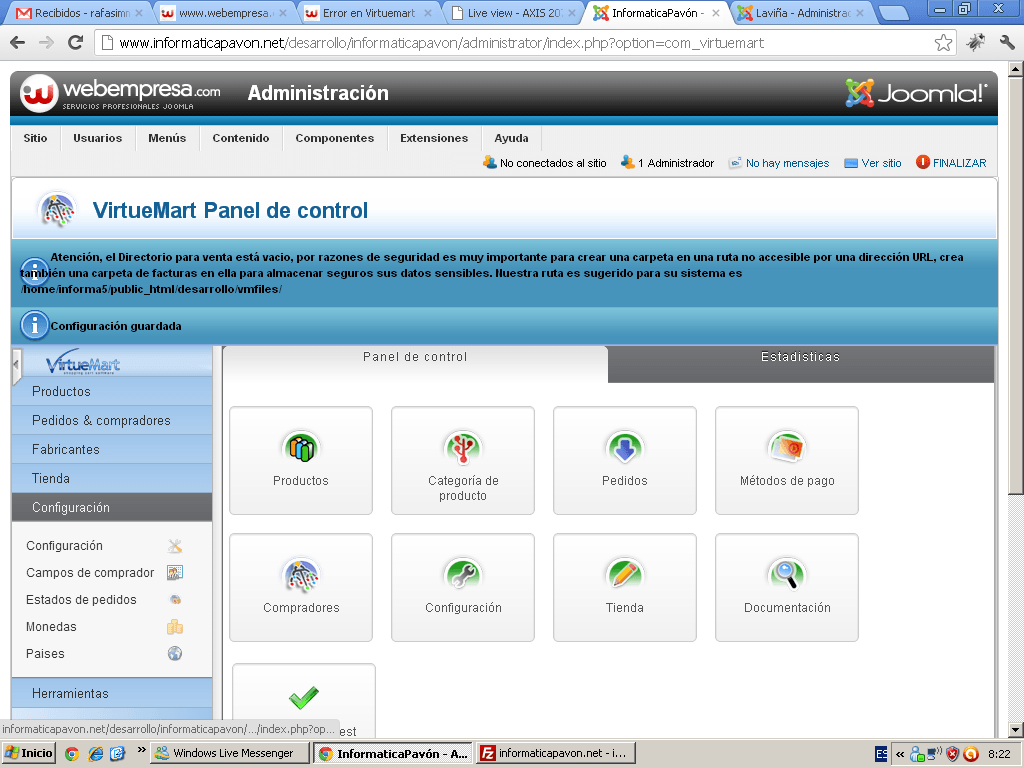Open the Ayuda menu
Image resolution: width=1024 pixels, height=768 pixels.
511,138
